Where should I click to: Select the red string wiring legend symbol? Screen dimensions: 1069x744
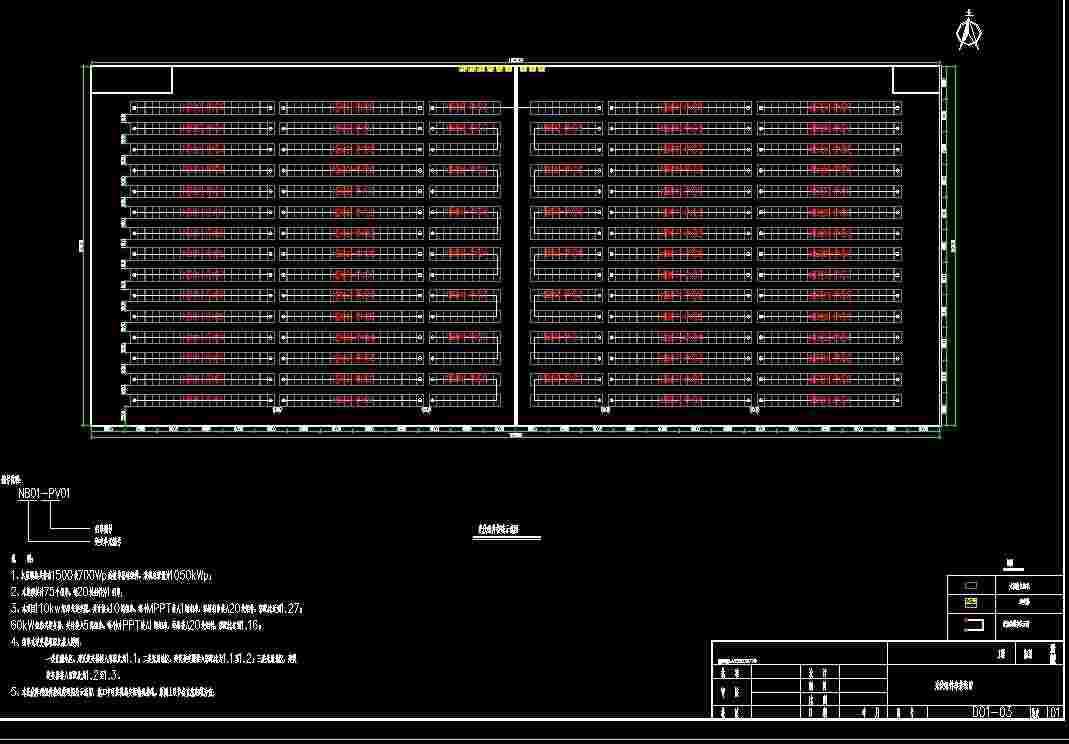[x=969, y=624]
